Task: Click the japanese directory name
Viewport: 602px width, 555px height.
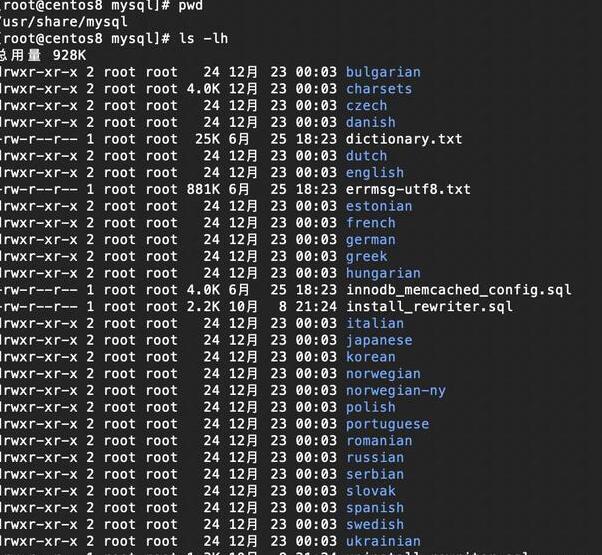Action: click(x=379, y=340)
